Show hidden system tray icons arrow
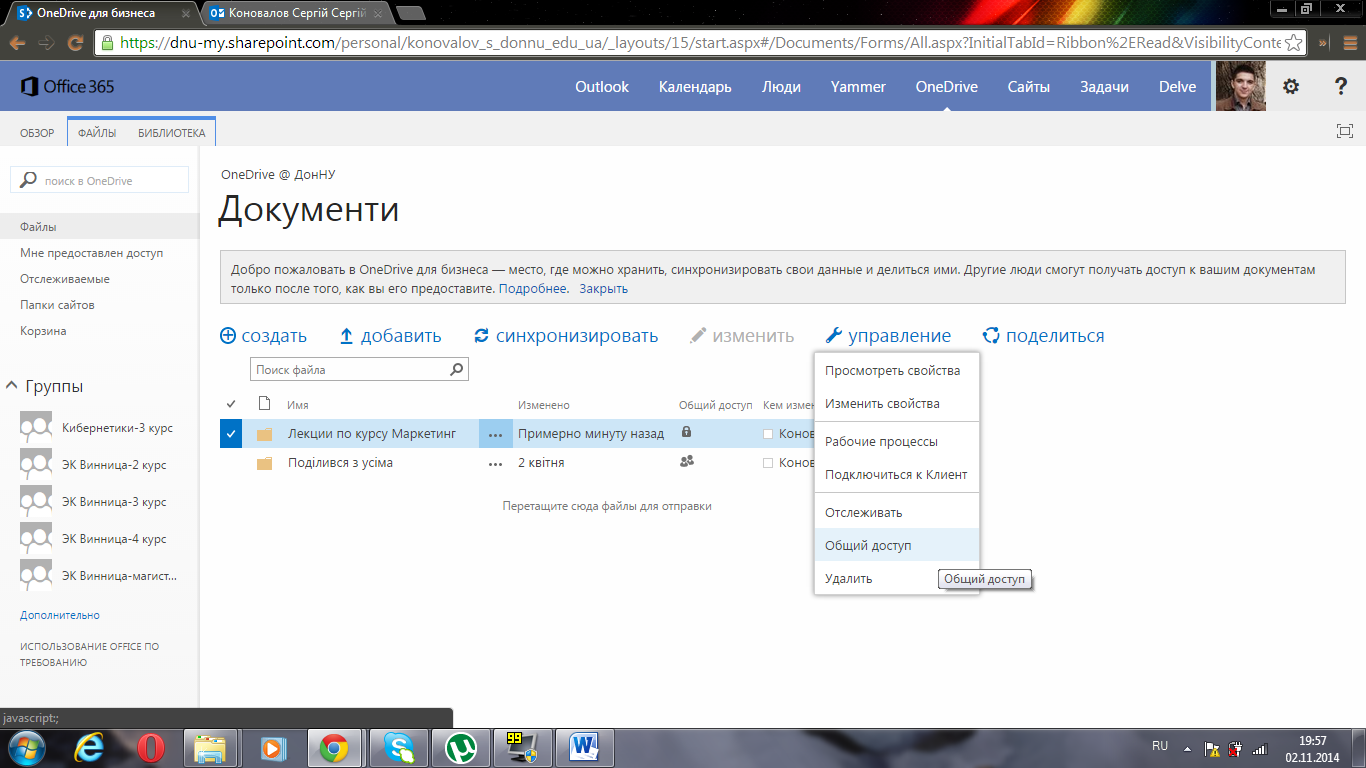1366x768 pixels. point(1187,748)
